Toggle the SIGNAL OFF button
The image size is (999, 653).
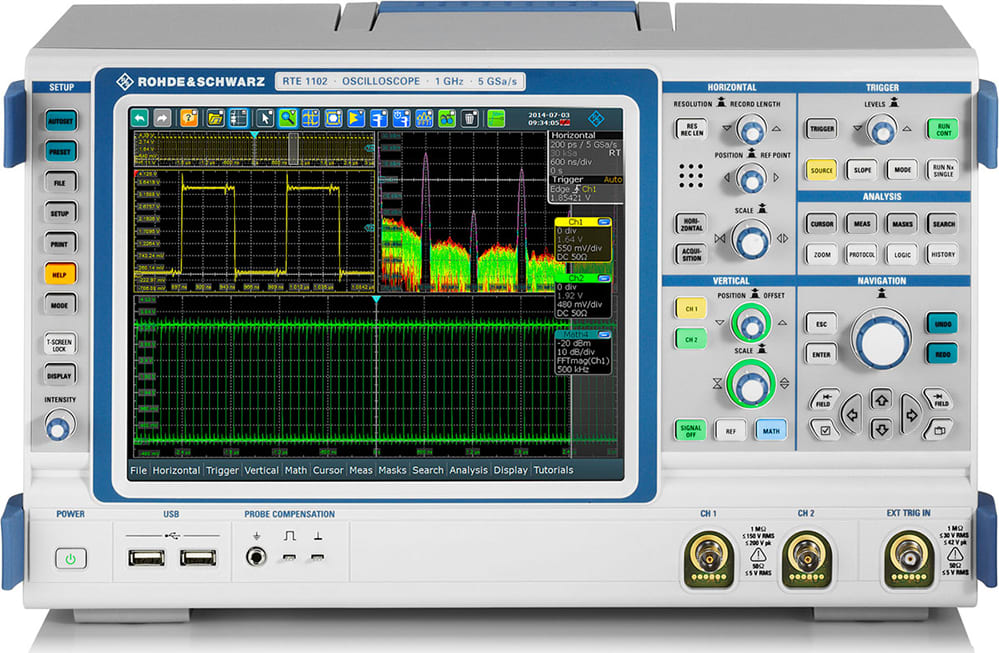pyautogui.click(x=691, y=431)
